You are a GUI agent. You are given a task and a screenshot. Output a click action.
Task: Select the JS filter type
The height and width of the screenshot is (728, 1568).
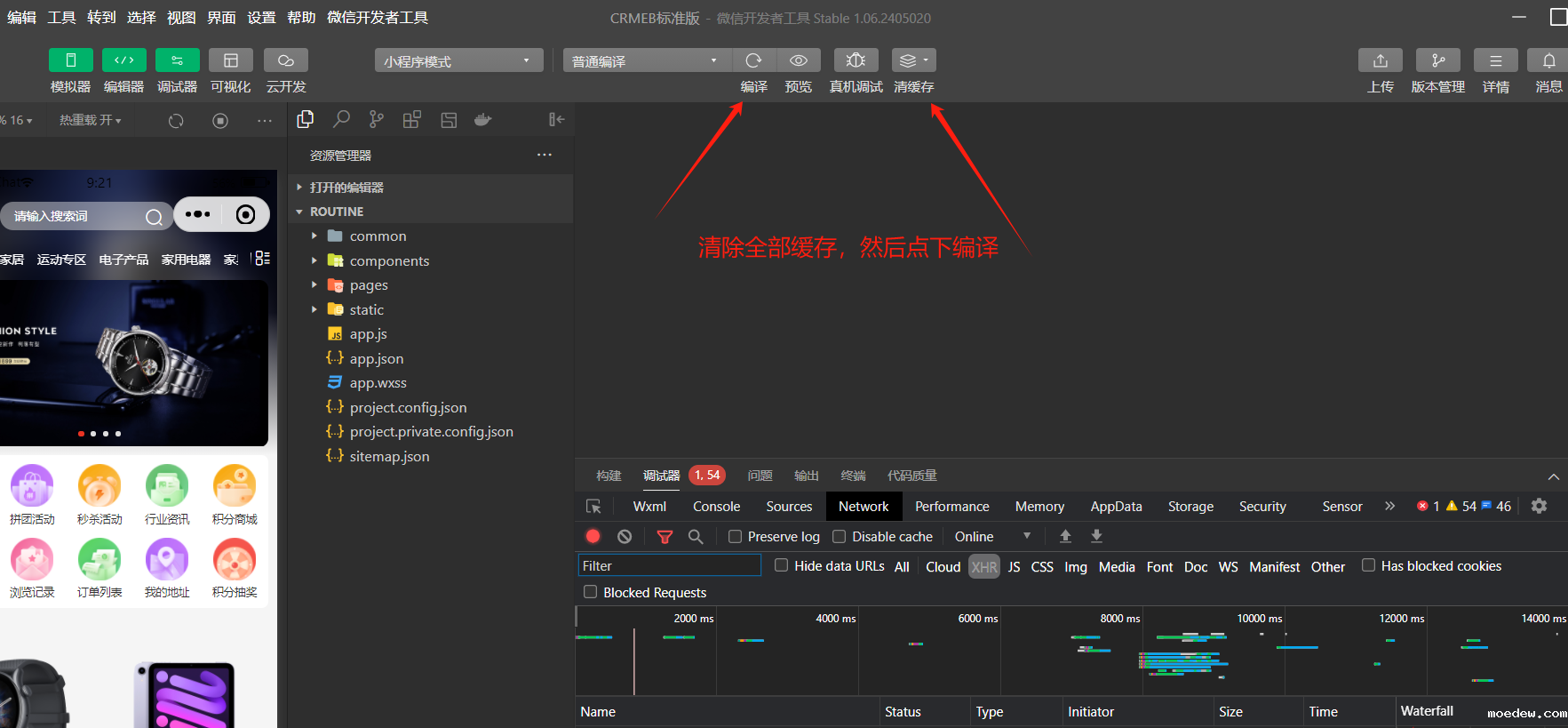click(1014, 566)
